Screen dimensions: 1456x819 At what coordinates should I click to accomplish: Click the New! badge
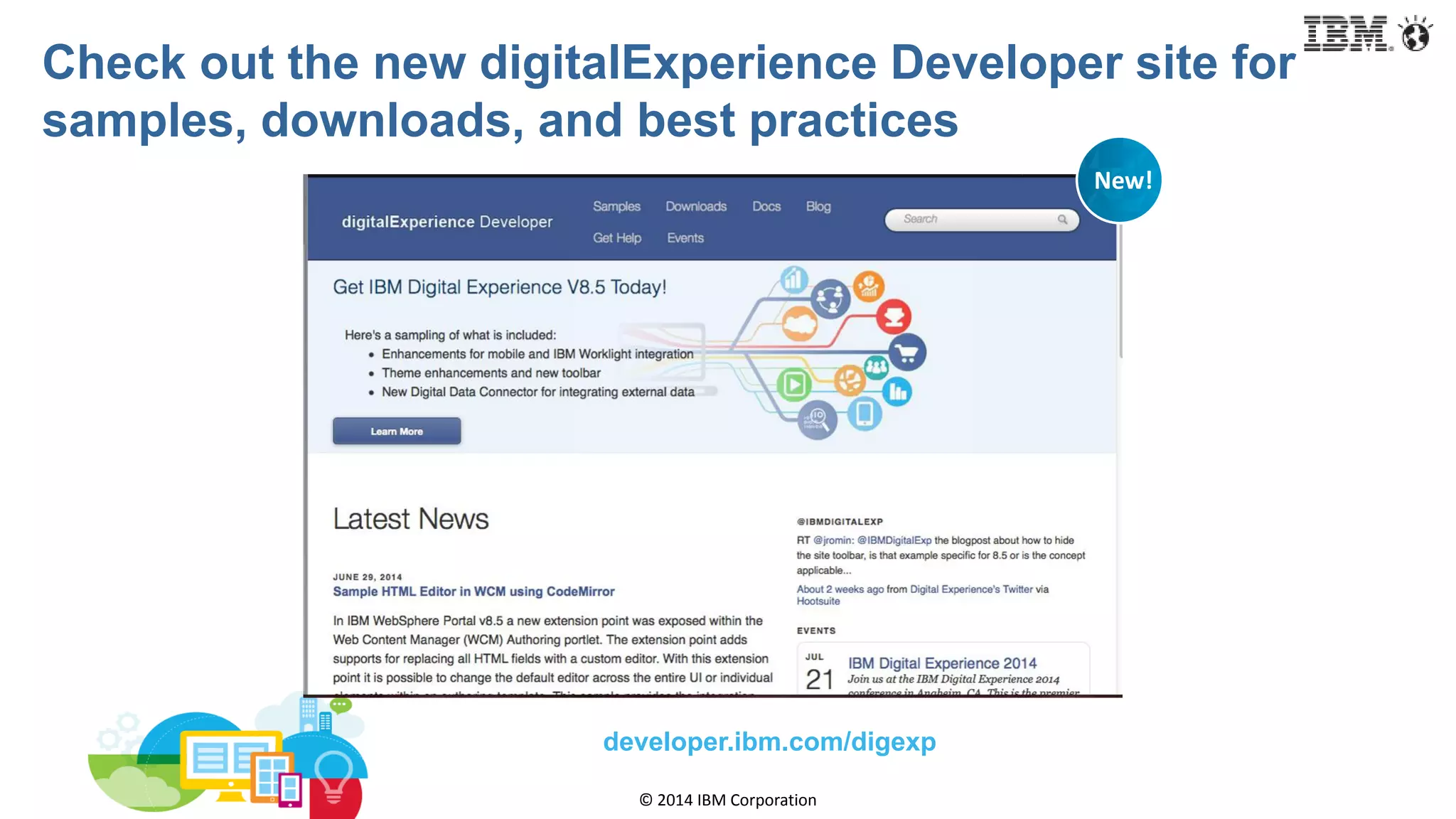coord(1120,181)
